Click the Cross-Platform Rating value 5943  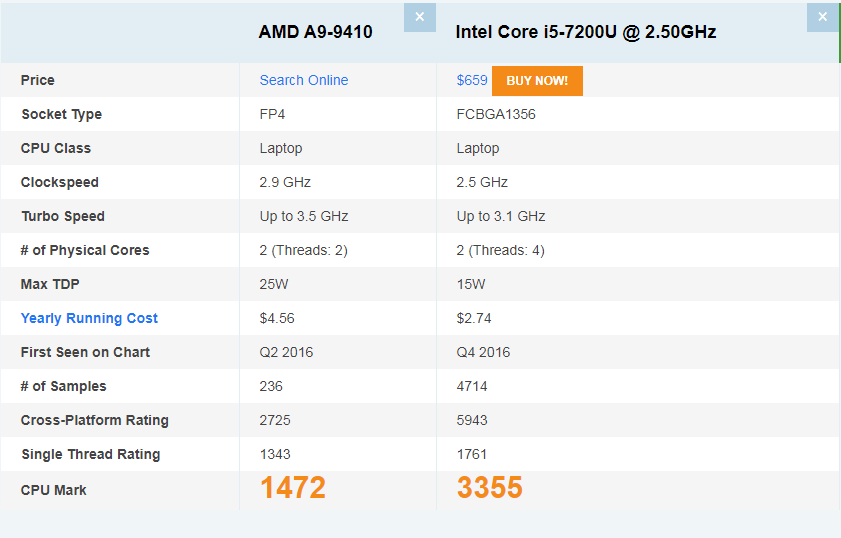472,420
